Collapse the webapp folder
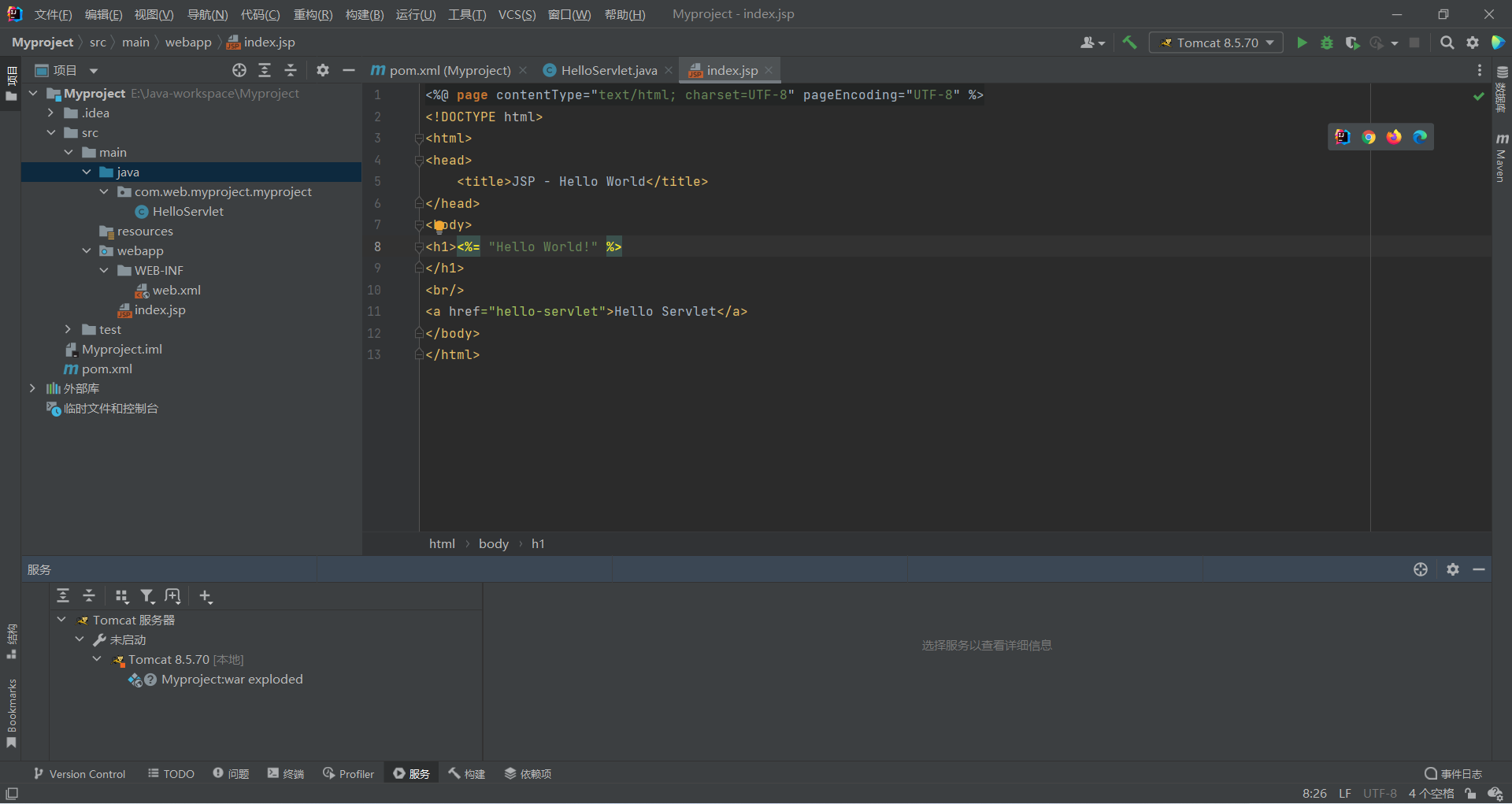The image size is (1512, 804). click(x=87, y=250)
